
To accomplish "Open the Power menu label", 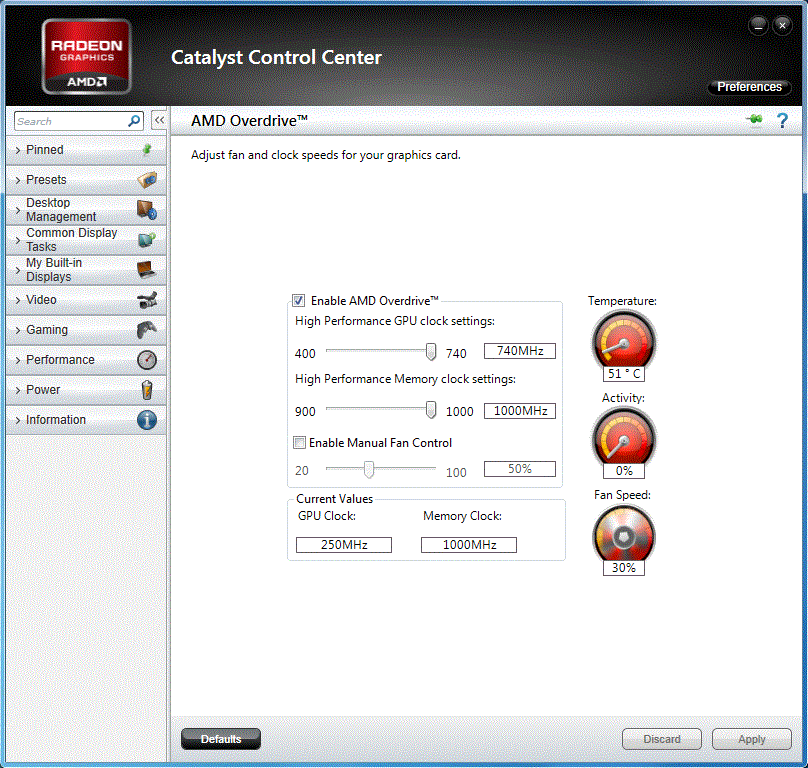I will (43, 390).
